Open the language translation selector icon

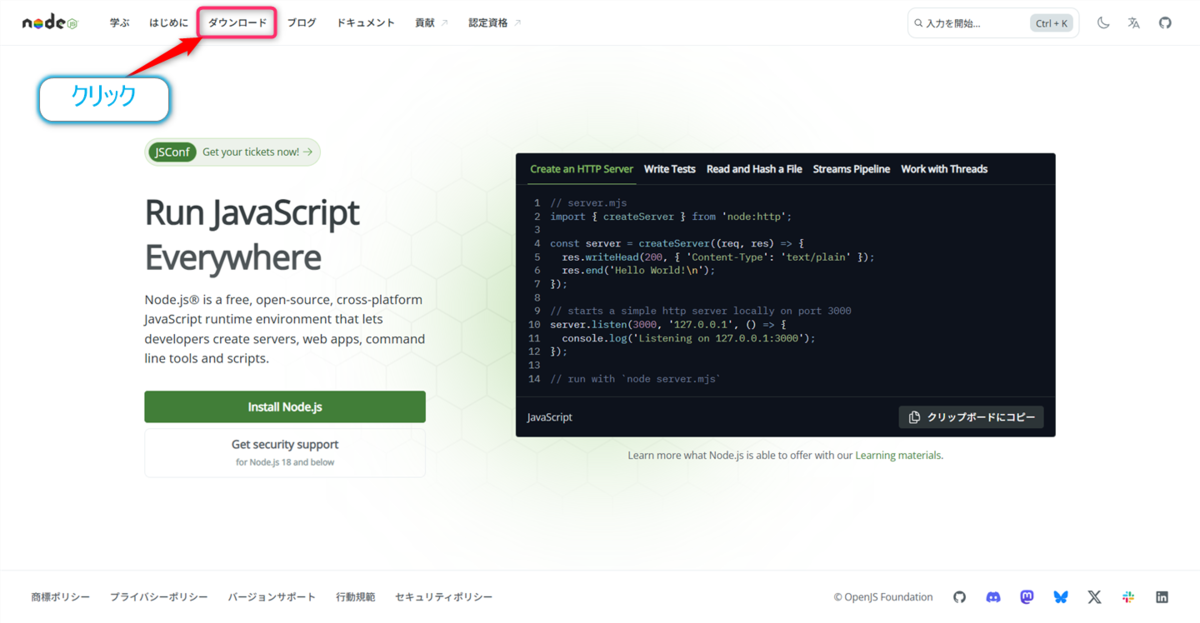pyautogui.click(x=1134, y=23)
